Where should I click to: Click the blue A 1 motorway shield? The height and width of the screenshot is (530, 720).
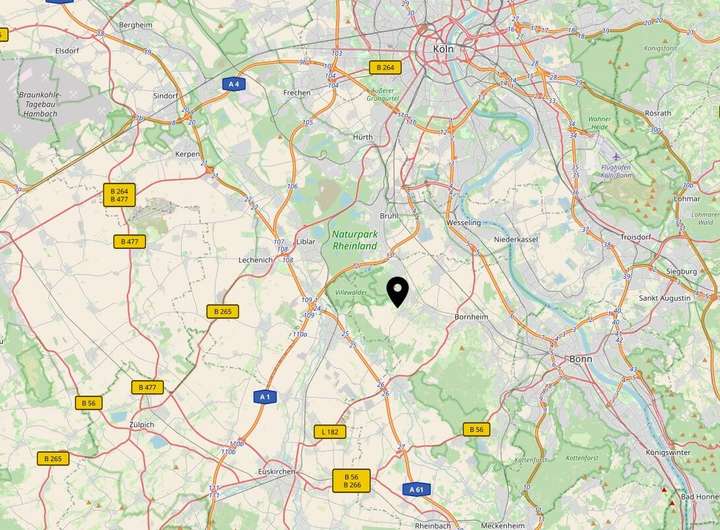click(x=265, y=397)
